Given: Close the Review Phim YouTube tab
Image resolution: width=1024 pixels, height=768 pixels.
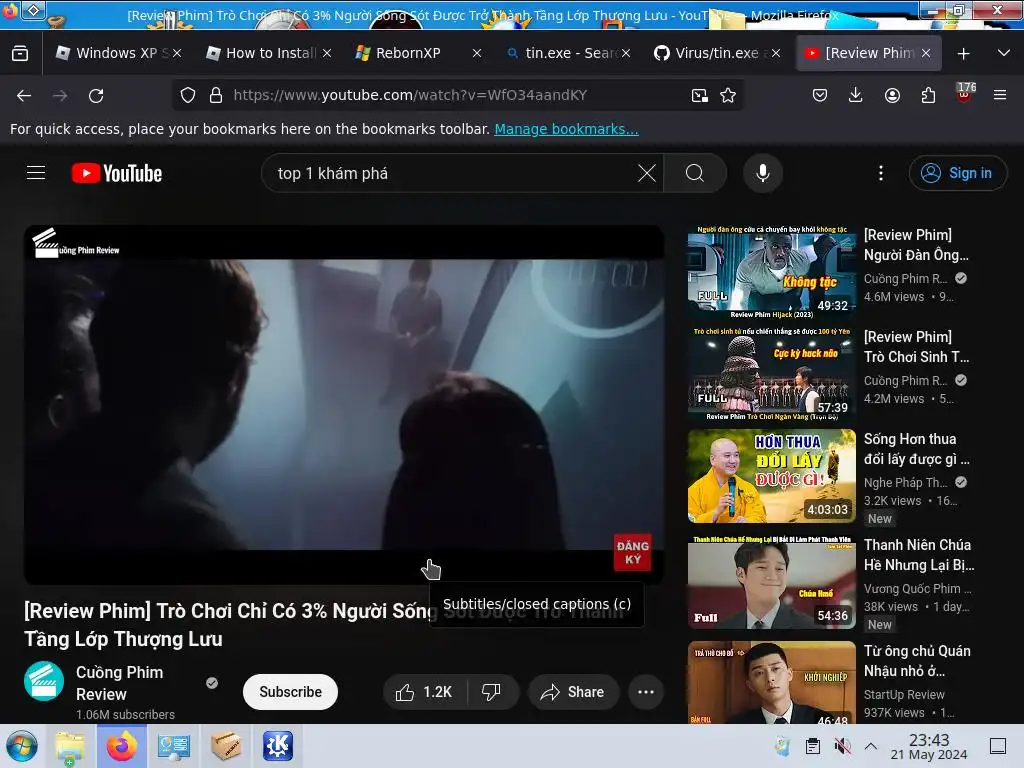Looking at the screenshot, I should click(x=926, y=53).
